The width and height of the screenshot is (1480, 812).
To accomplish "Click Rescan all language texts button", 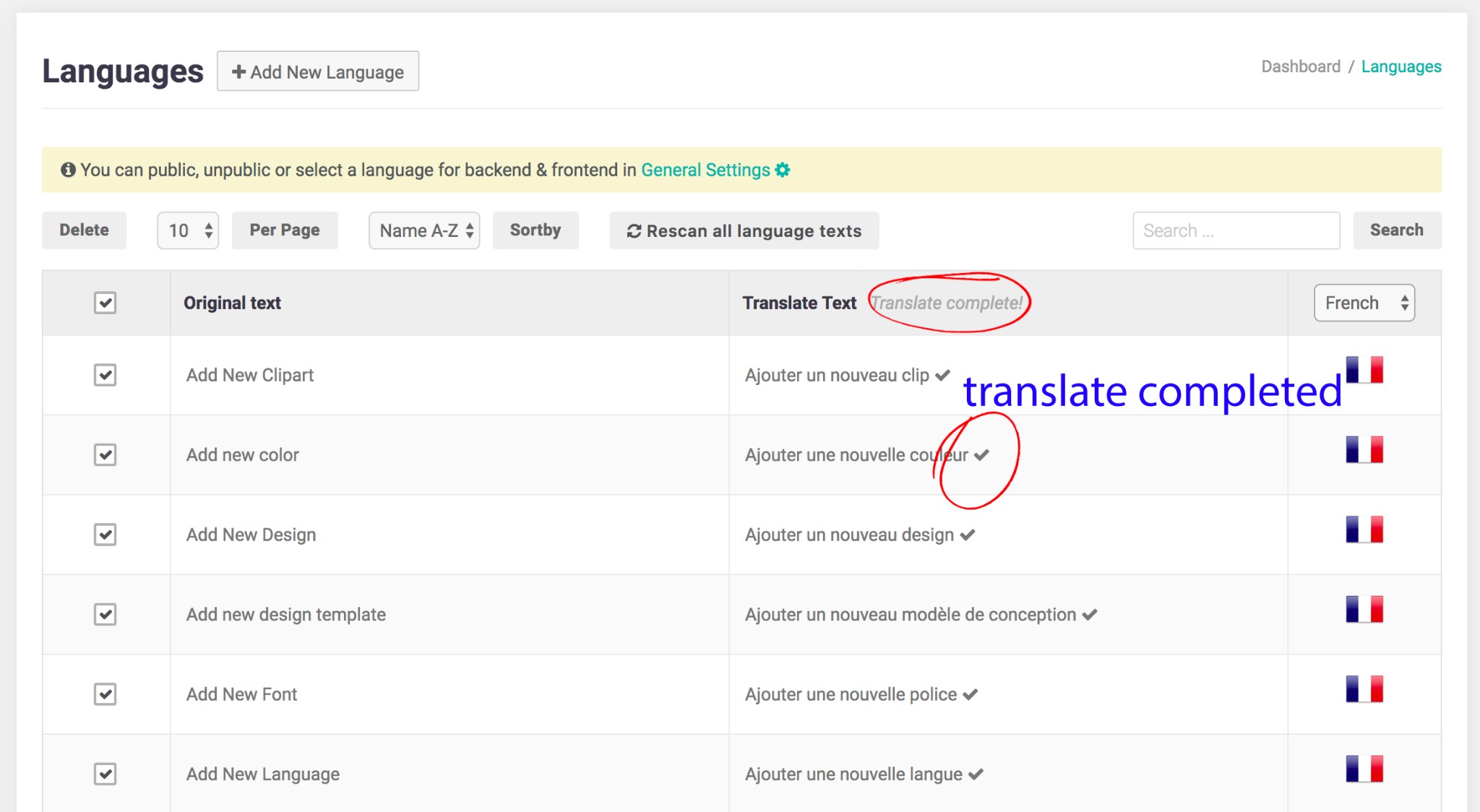I will [744, 230].
